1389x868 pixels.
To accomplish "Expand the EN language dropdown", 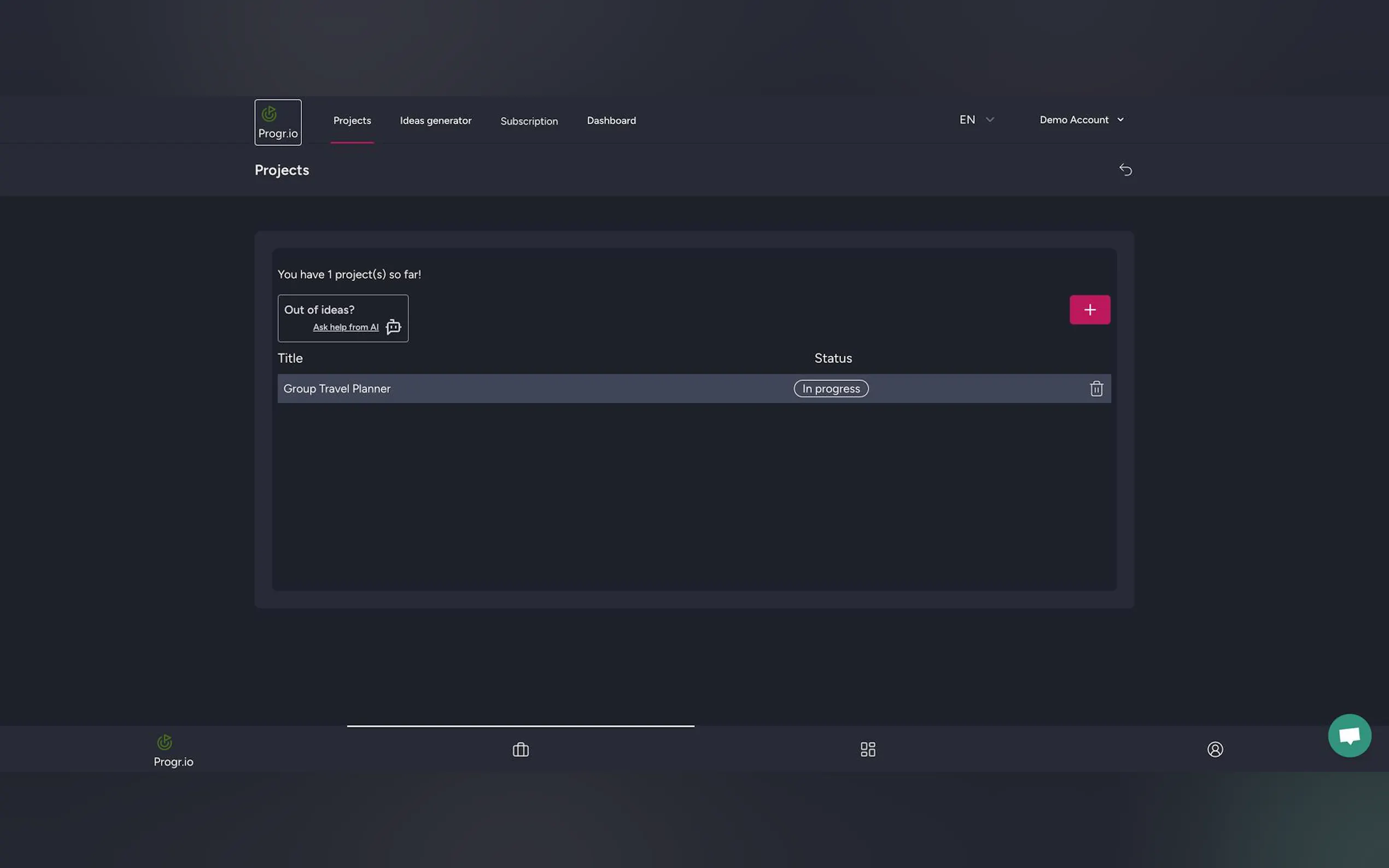I will 967,119.
